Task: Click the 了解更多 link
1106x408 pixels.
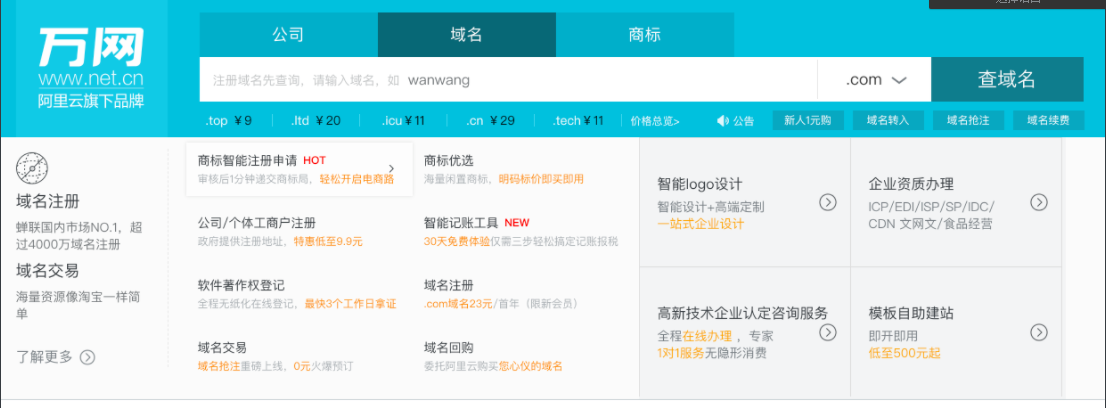Action: pos(44,357)
